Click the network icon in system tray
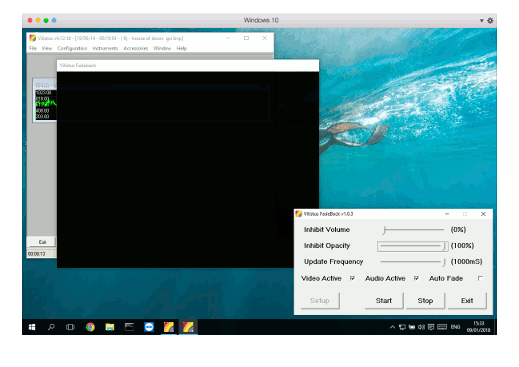The width and height of the screenshot is (519, 367). 402,327
